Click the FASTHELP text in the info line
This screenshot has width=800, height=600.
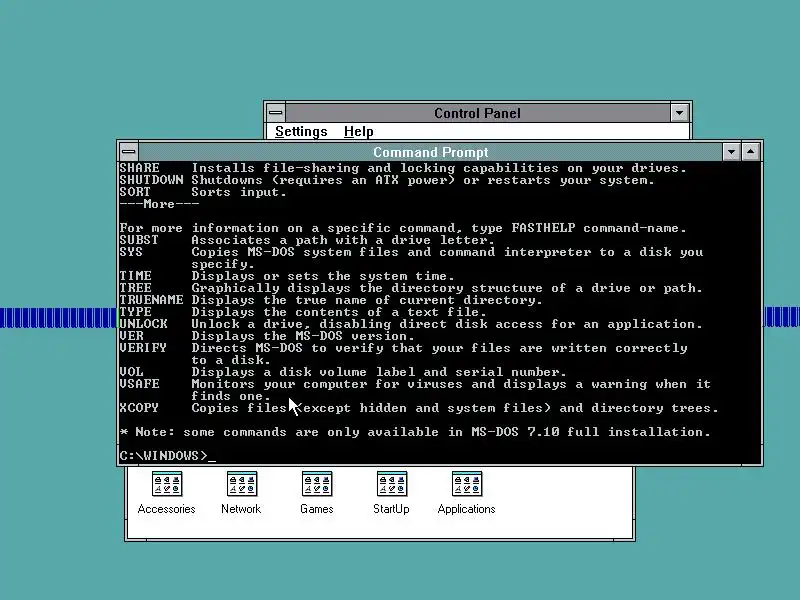click(543, 228)
